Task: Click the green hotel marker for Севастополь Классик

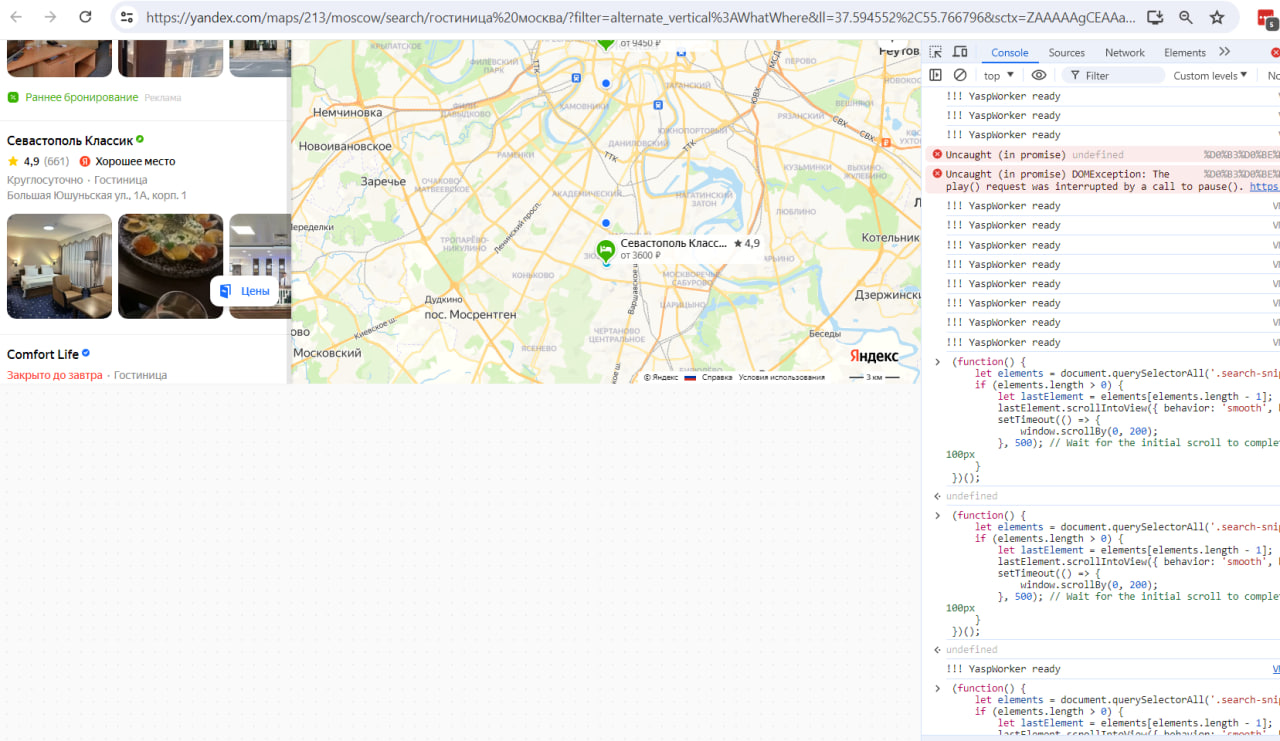Action: 605,247
